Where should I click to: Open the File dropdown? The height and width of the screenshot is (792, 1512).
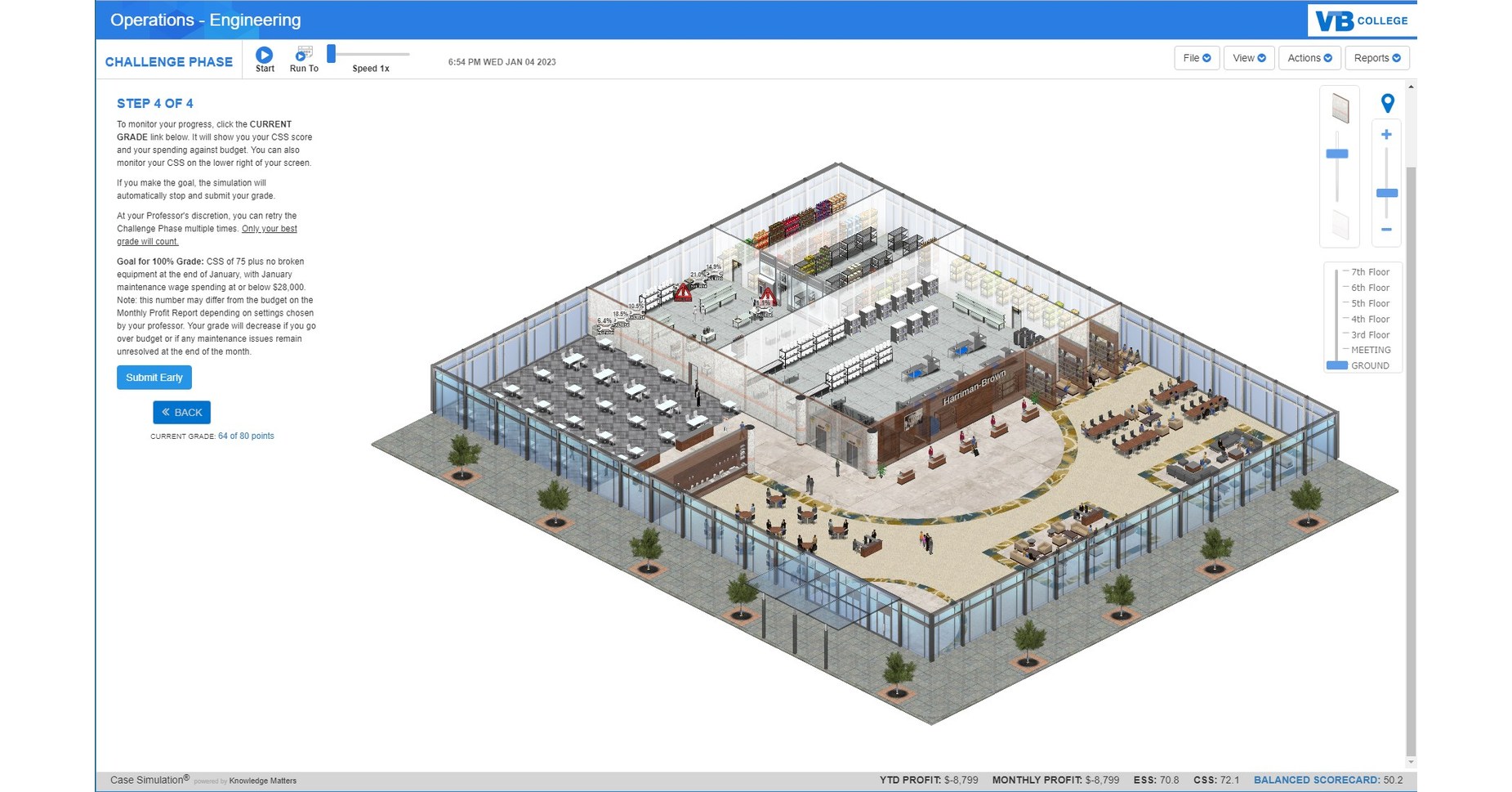pyautogui.click(x=1196, y=57)
